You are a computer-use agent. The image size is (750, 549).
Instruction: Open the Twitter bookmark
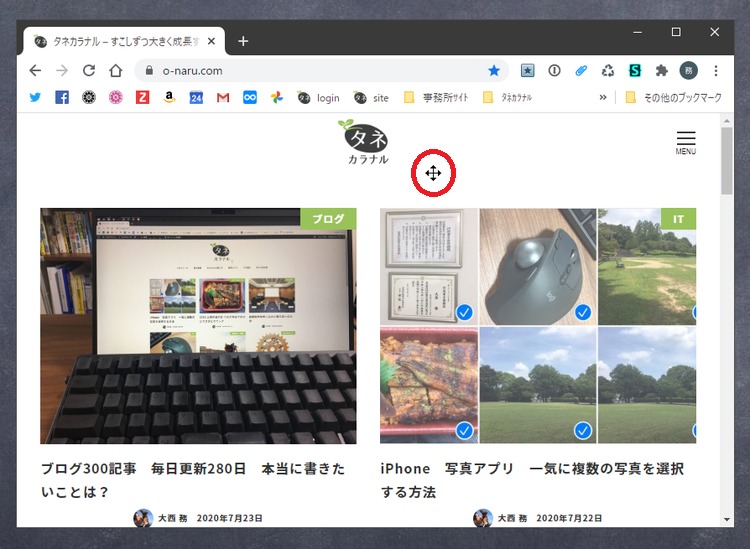click(x=35, y=98)
